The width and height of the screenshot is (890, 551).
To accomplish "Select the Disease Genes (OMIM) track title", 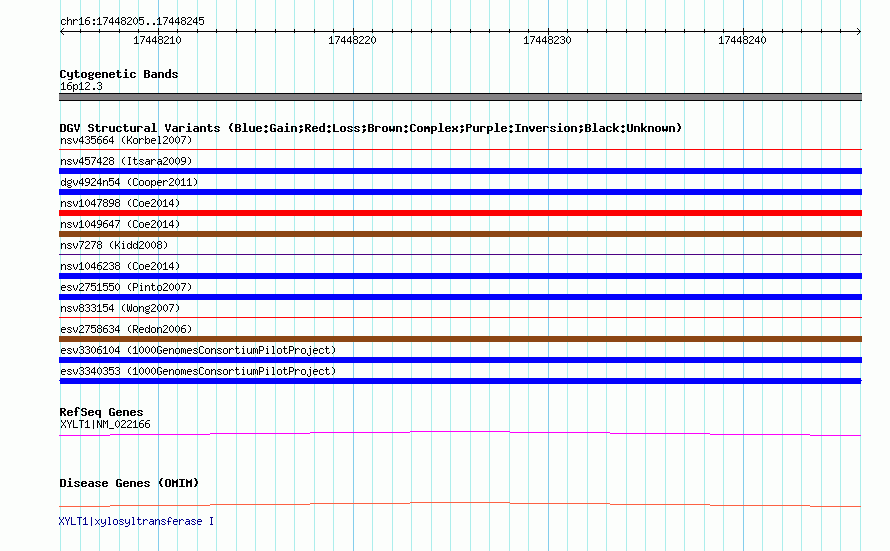I will pos(129,483).
